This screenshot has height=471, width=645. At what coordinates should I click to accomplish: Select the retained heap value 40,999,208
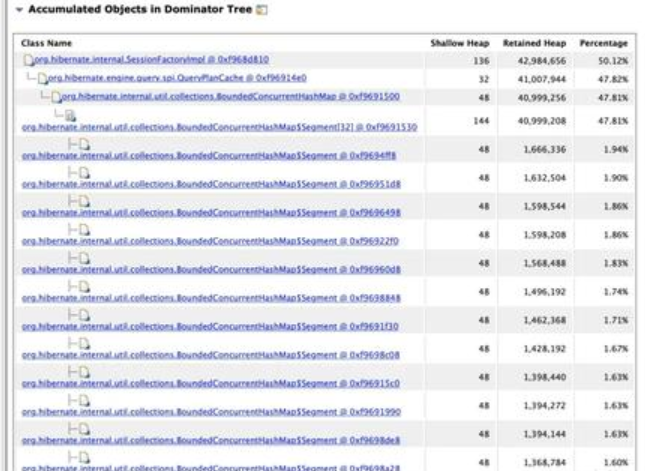542,121
